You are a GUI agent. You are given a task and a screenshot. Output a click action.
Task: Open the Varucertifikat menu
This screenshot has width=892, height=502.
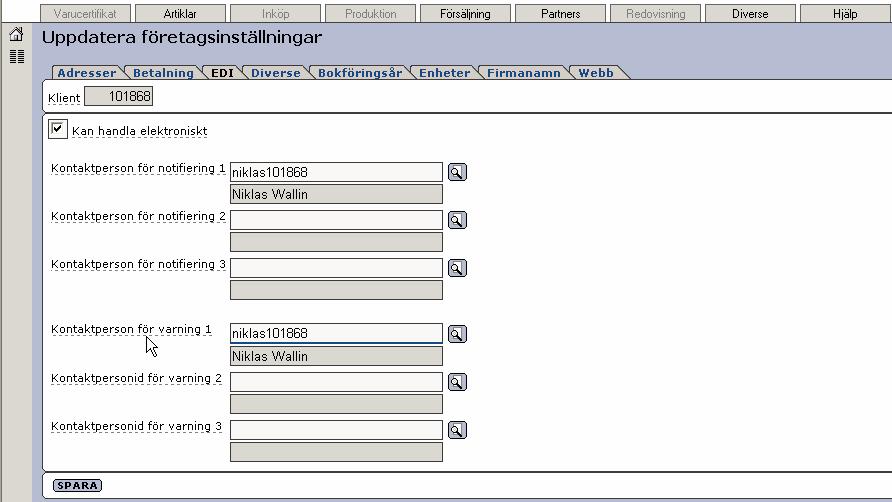tap(85, 14)
